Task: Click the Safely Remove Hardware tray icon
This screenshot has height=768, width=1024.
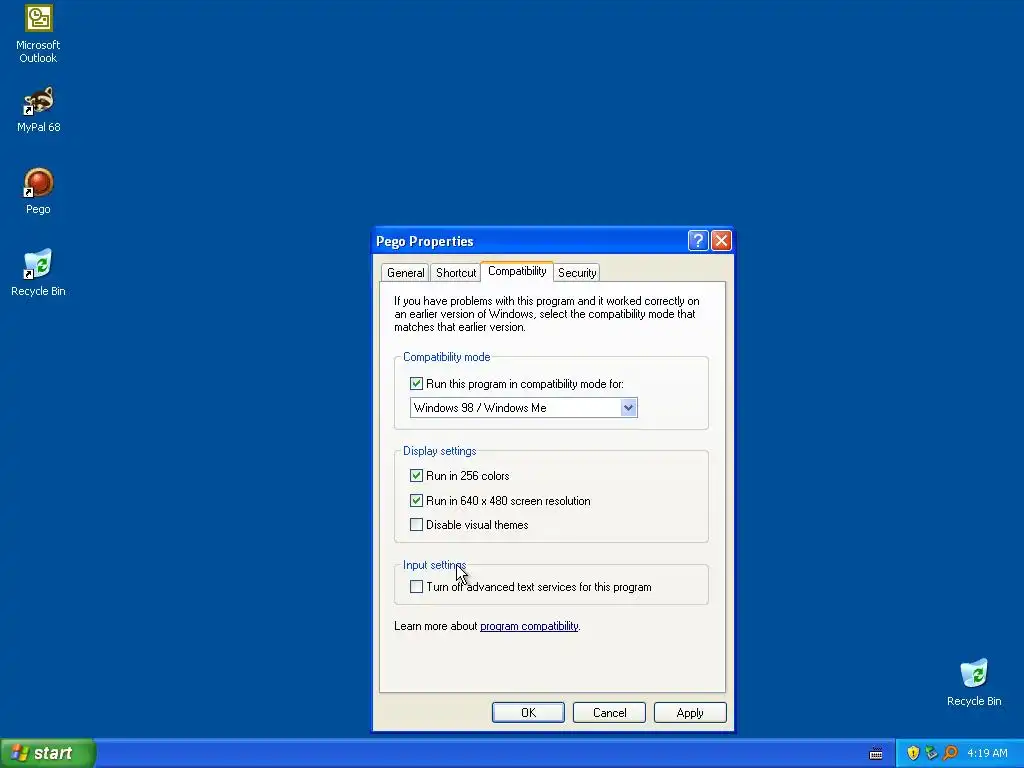Action: (x=931, y=753)
